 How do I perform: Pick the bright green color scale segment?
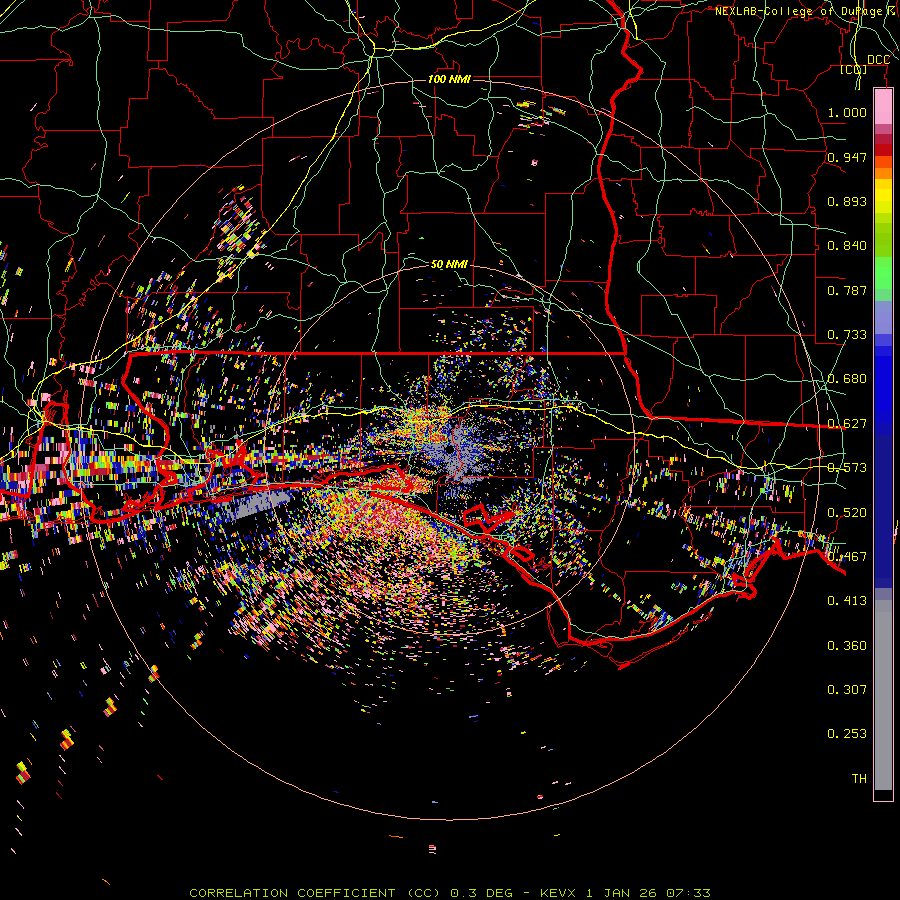click(x=883, y=273)
